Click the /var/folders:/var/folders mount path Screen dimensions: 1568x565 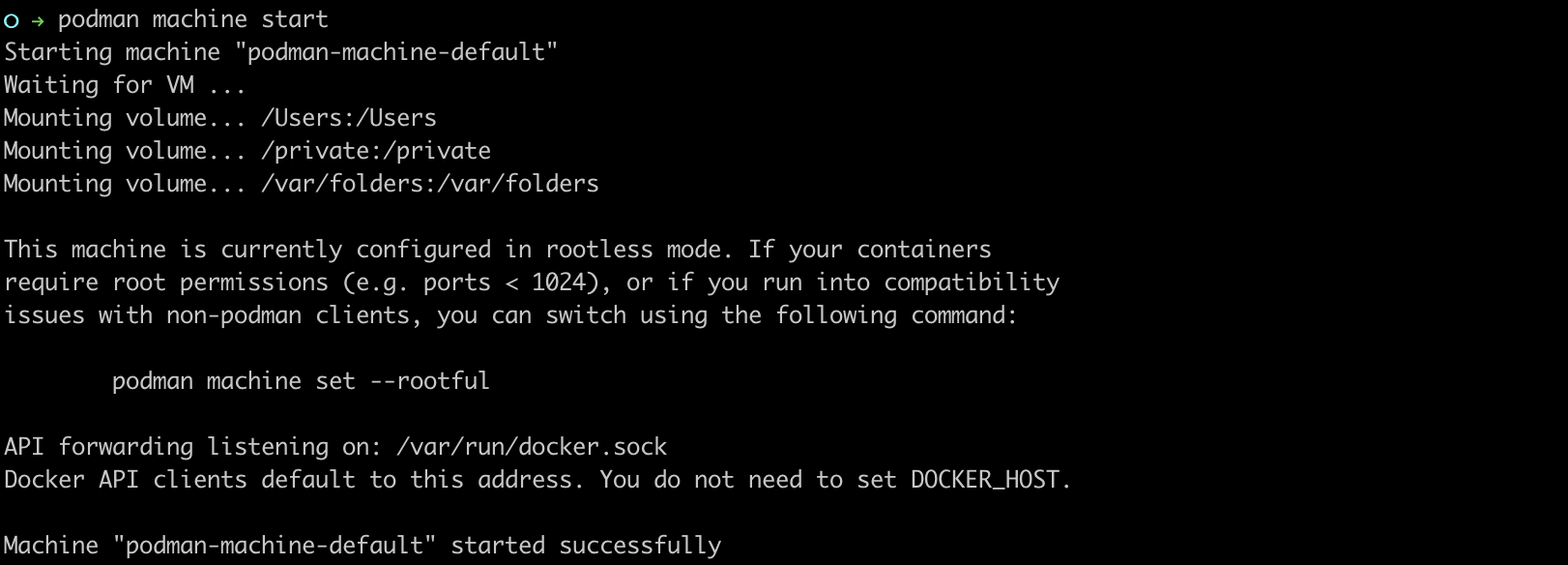[430, 184]
